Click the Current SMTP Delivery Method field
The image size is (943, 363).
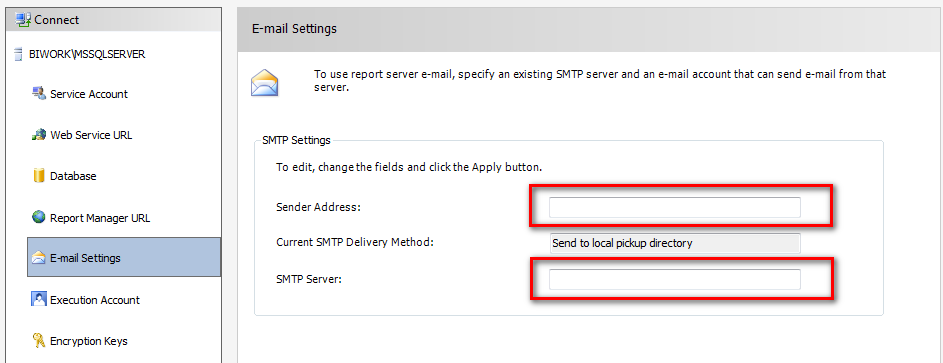[675, 243]
